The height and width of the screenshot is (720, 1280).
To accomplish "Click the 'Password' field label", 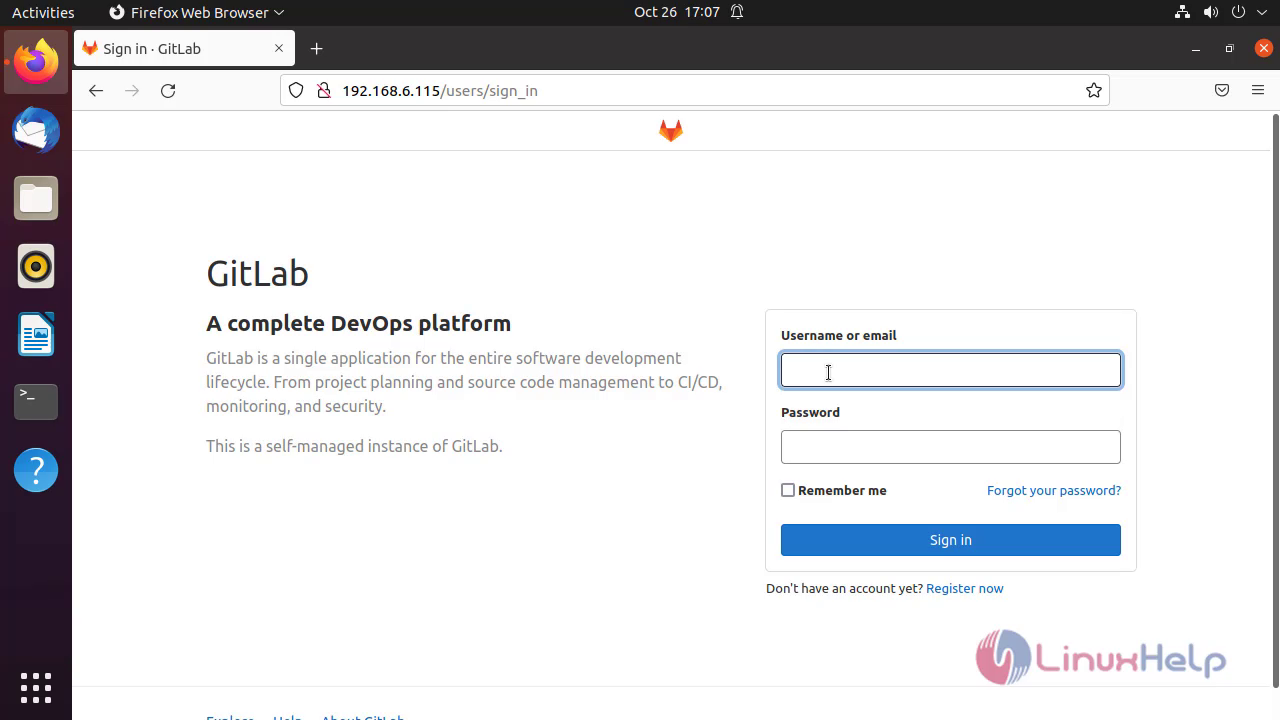I will (x=810, y=412).
